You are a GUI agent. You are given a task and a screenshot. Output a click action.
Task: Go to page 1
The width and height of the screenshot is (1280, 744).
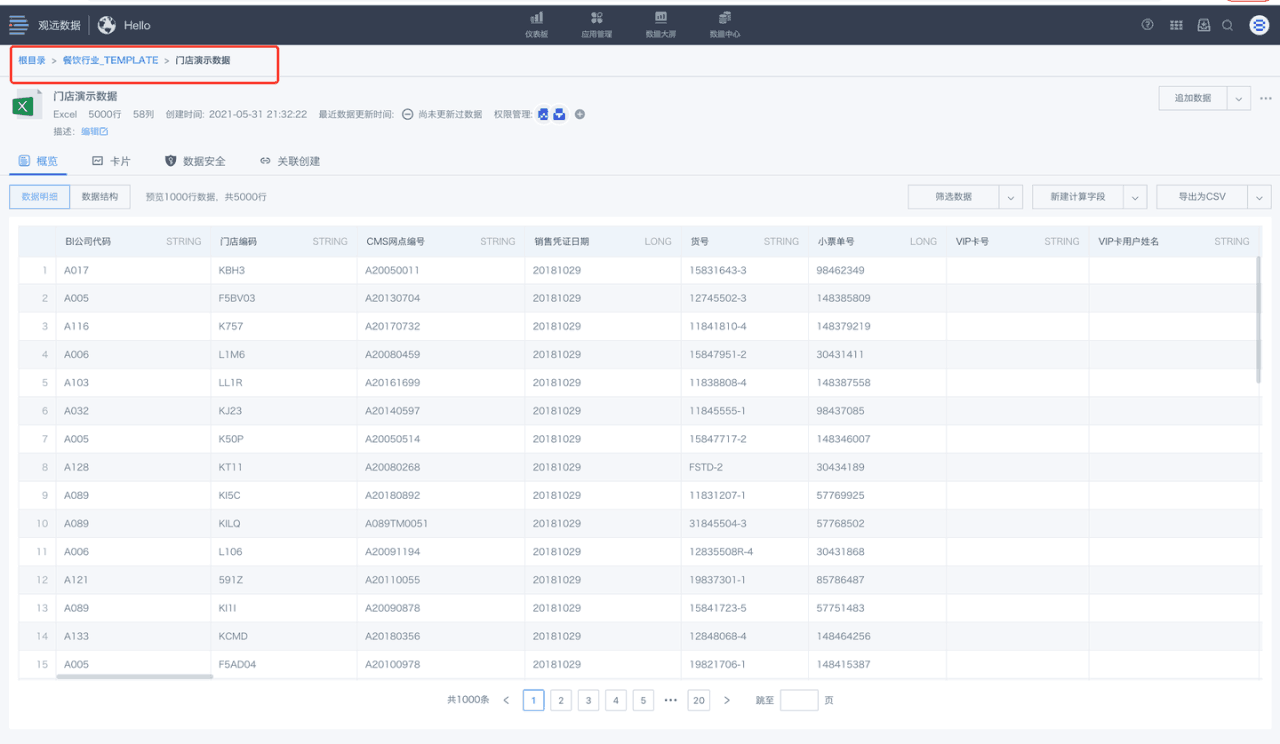pyautogui.click(x=534, y=700)
